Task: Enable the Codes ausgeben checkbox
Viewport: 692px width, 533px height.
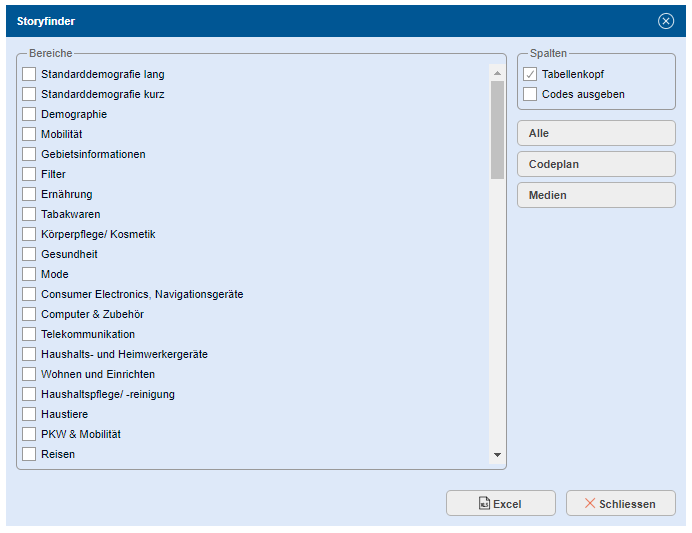Action: click(530, 94)
